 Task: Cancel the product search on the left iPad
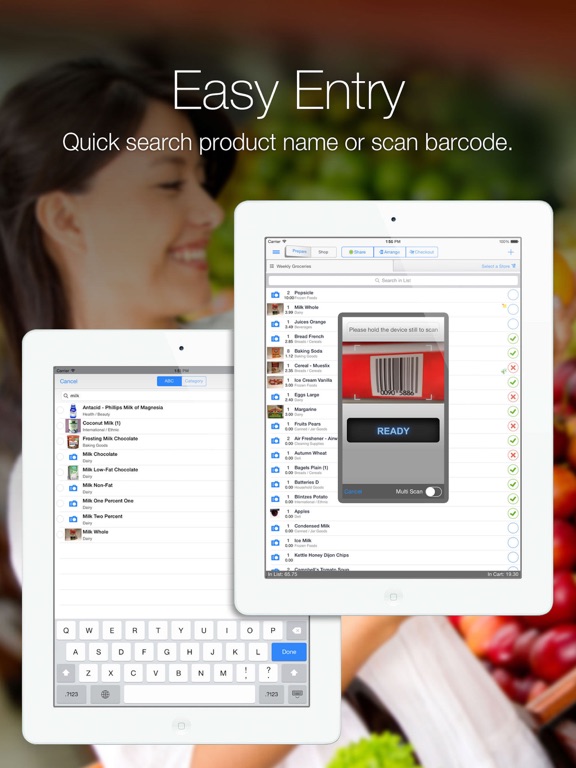click(x=69, y=381)
